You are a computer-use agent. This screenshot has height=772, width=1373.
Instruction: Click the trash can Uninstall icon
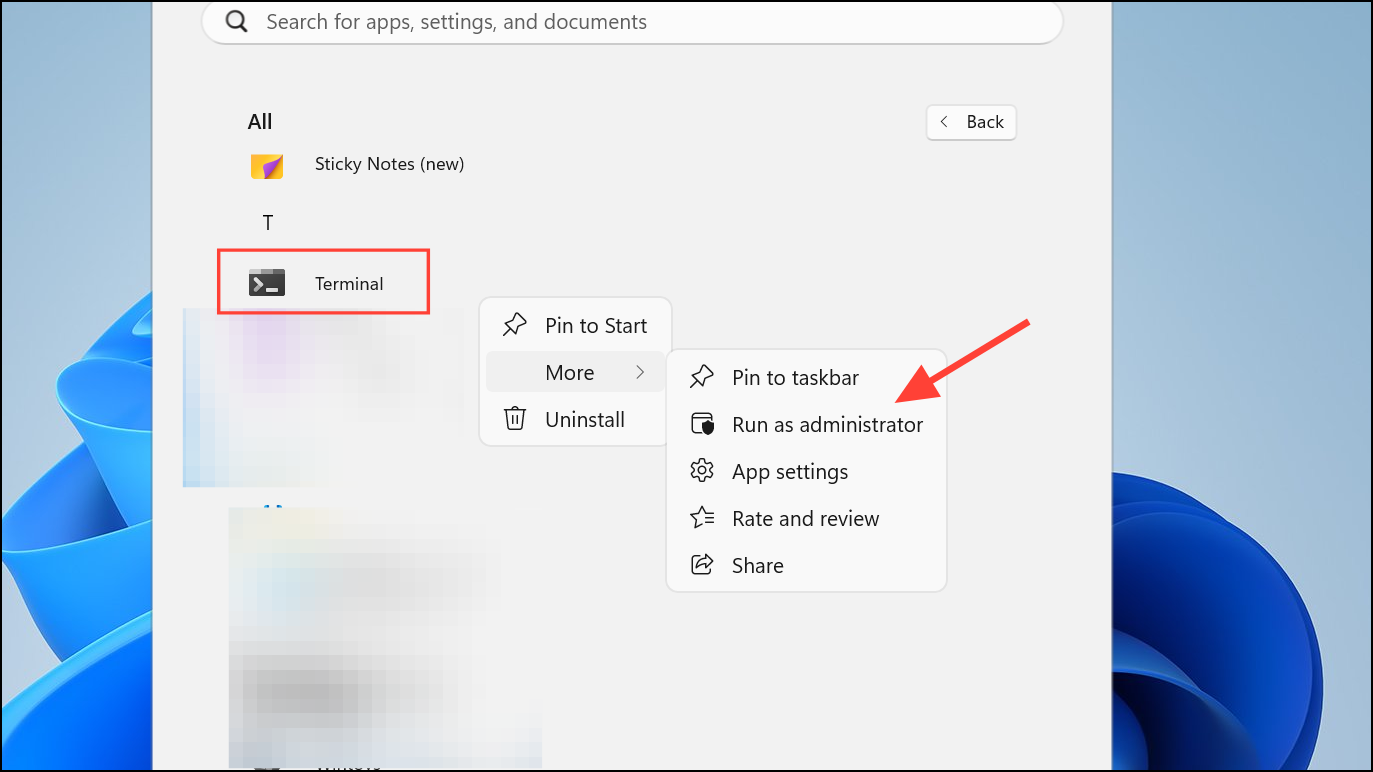click(515, 419)
